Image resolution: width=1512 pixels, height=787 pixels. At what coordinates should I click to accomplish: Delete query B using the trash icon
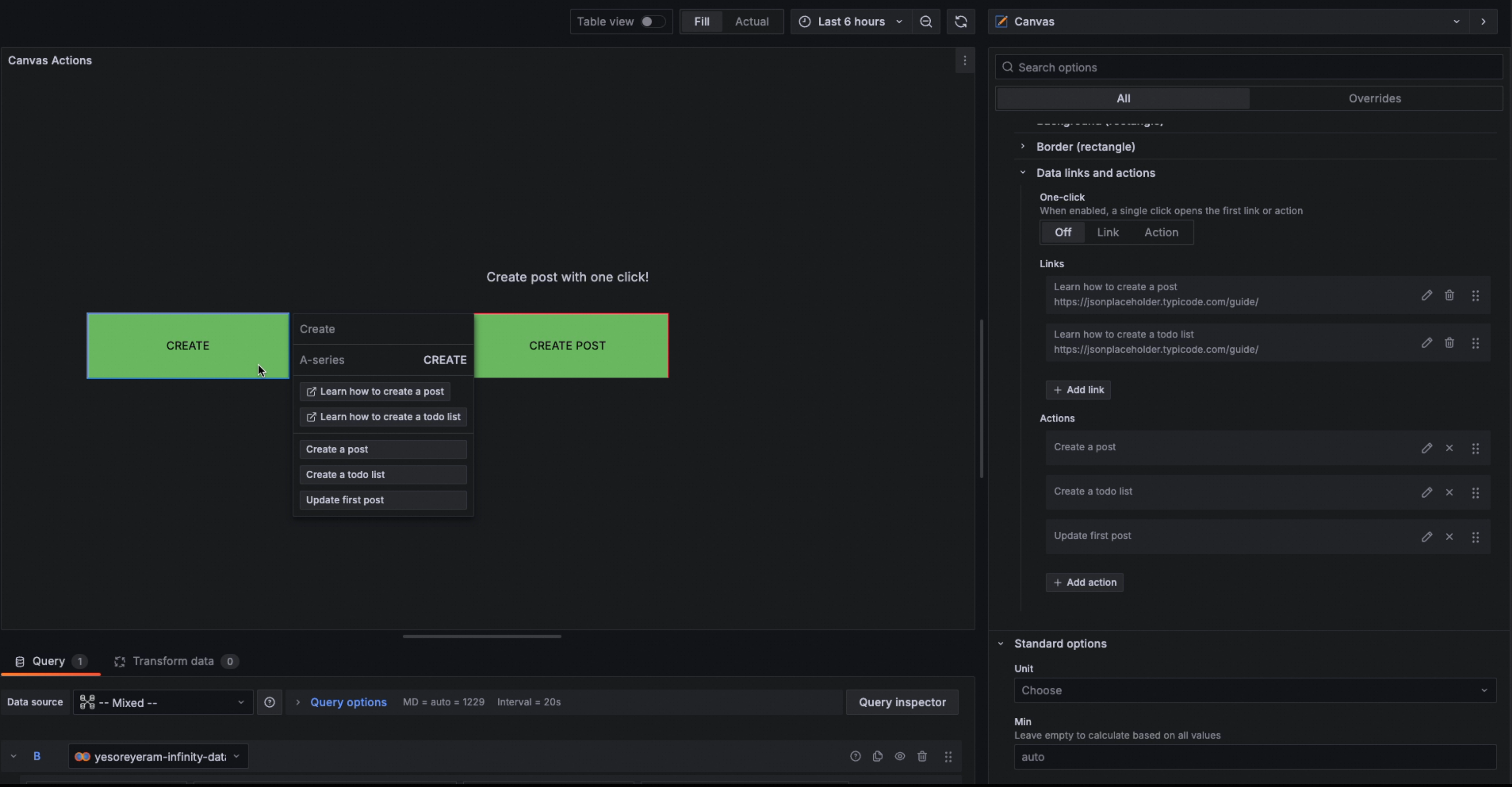(922, 756)
